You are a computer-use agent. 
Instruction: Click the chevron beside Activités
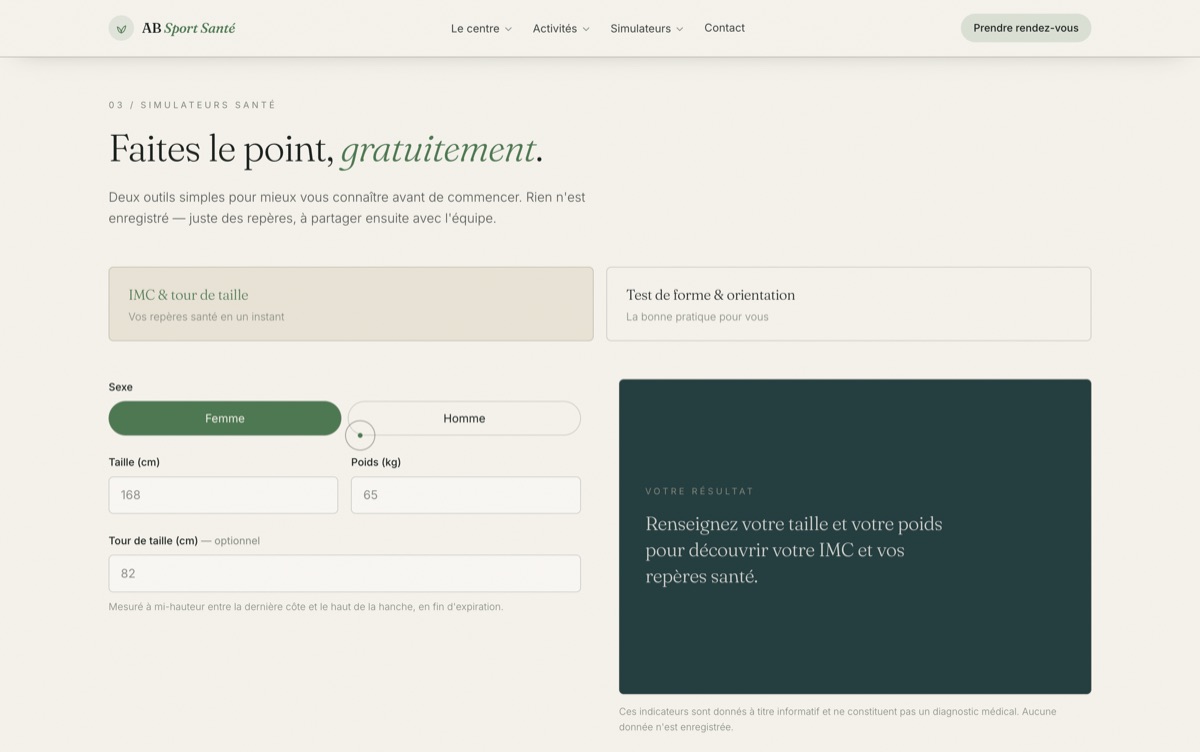(586, 29)
